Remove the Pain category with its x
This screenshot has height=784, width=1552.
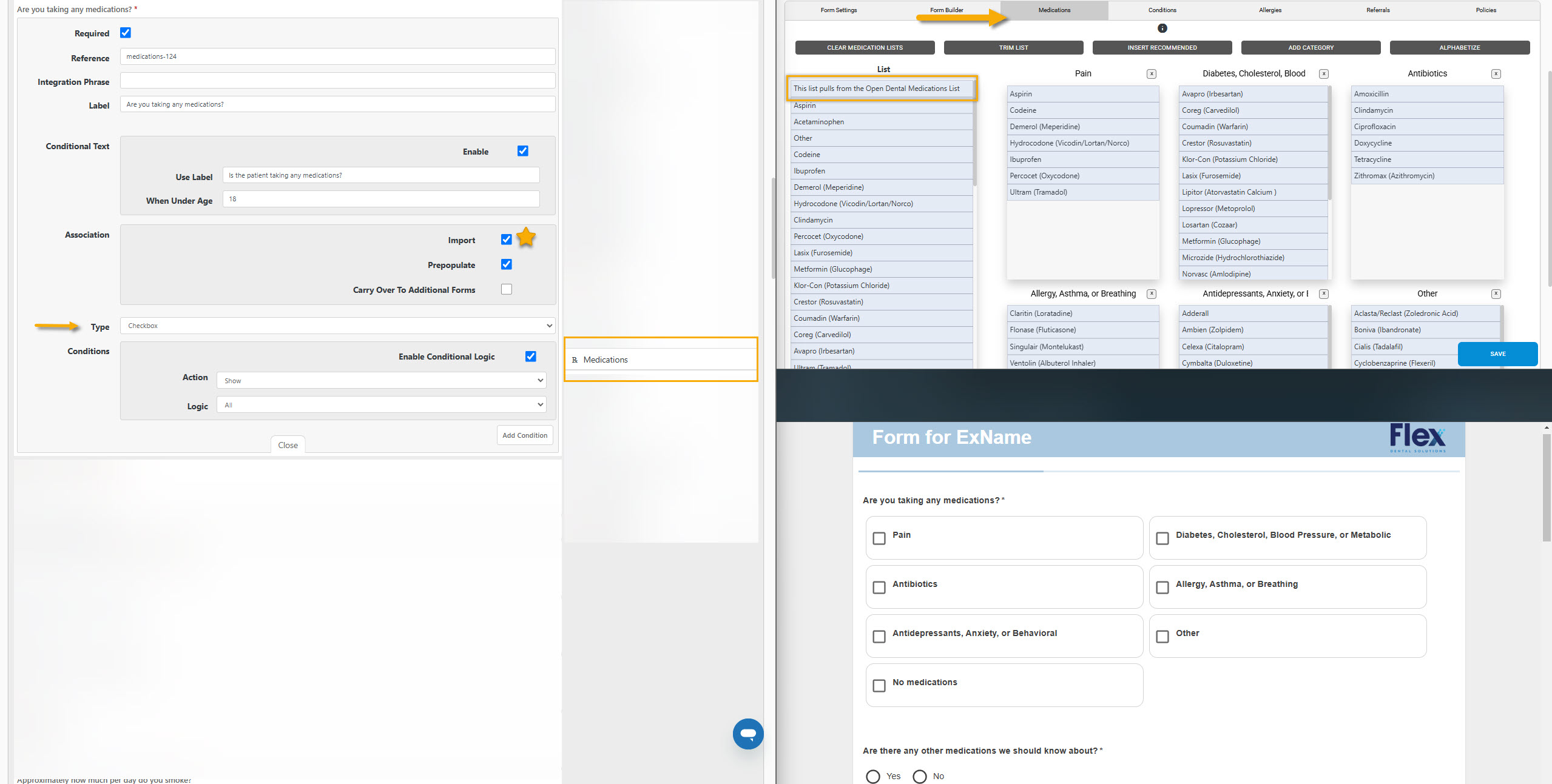1151,74
